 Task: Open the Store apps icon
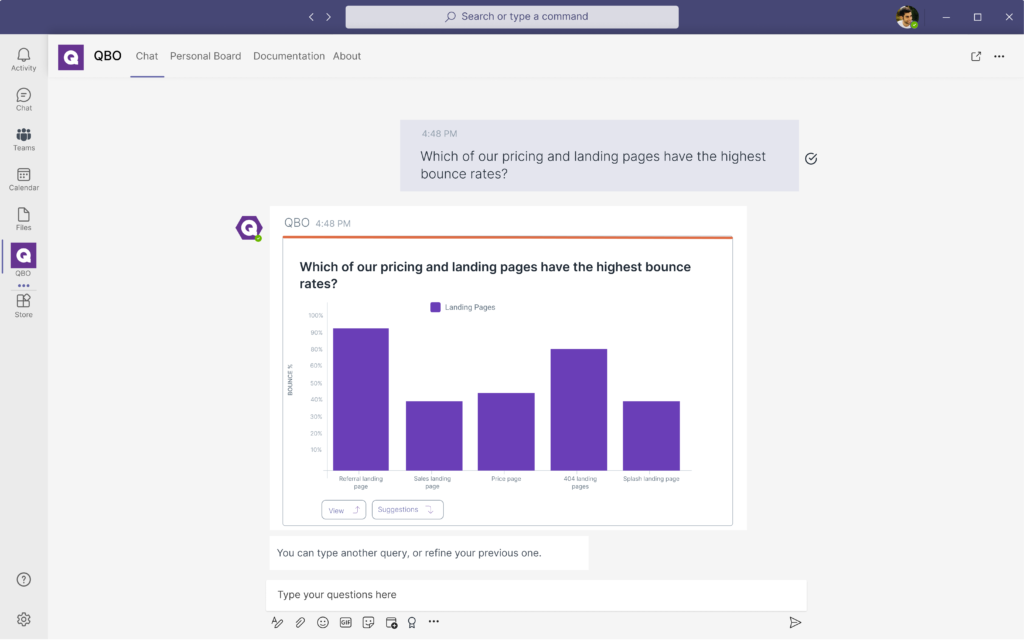click(23, 305)
